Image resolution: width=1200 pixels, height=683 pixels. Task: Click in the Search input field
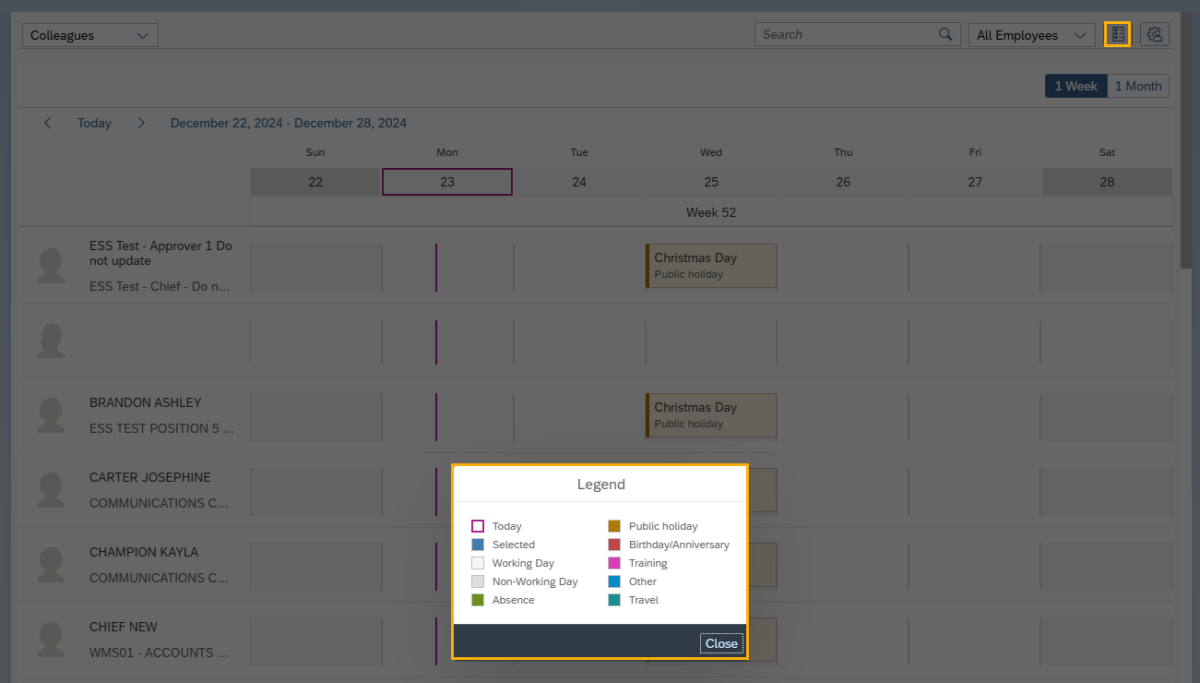[x=845, y=35]
